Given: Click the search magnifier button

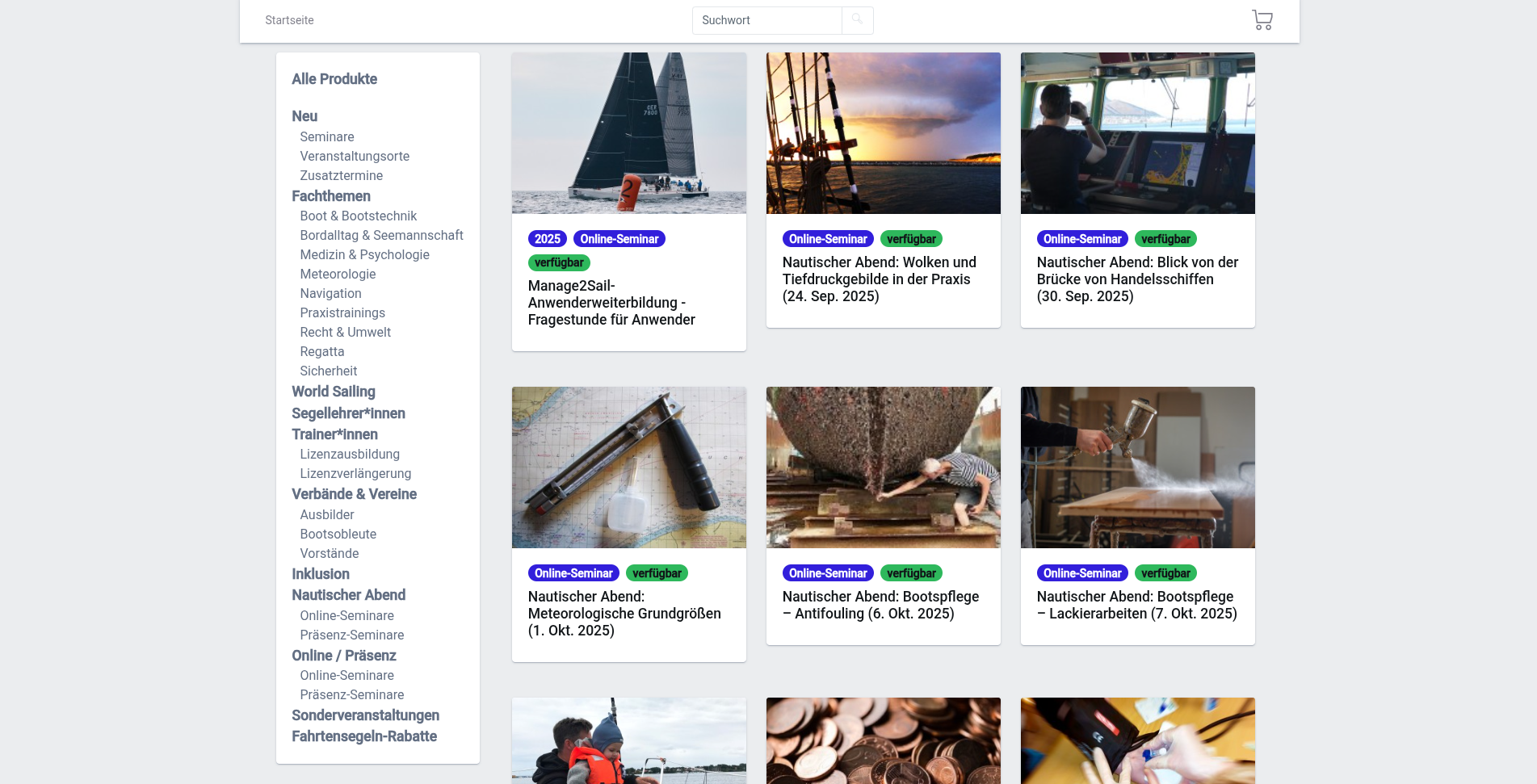Looking at the screenshot, I should point(857,20).
